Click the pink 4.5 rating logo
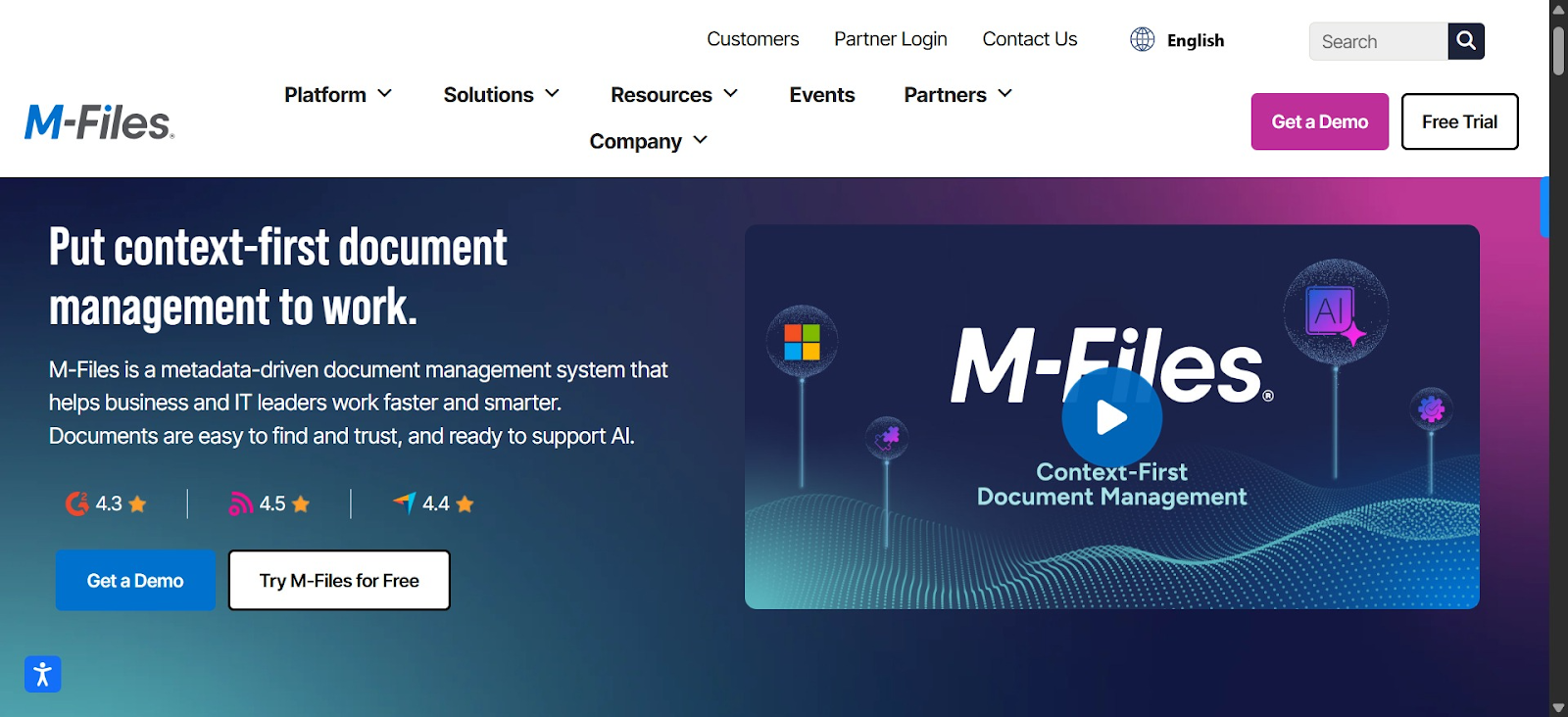 (240, 503)
